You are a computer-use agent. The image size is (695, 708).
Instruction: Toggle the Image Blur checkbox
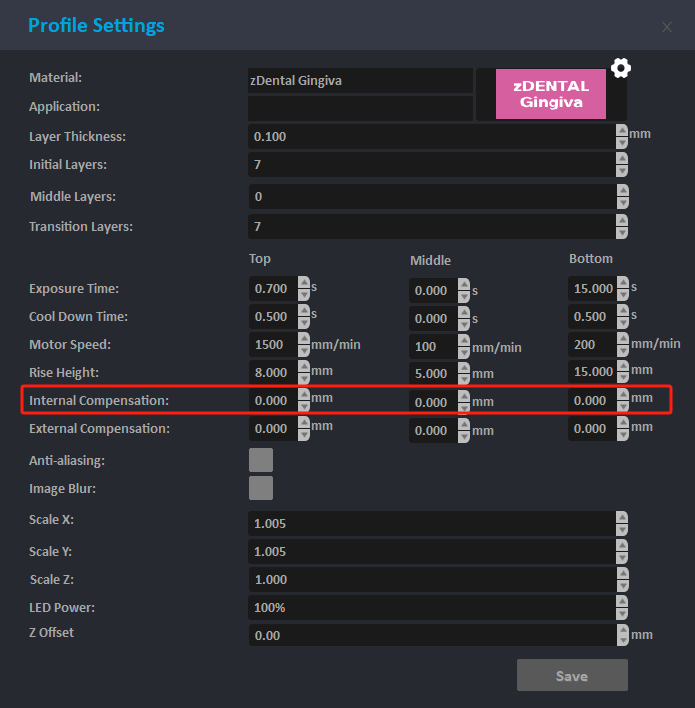[261, 488]
